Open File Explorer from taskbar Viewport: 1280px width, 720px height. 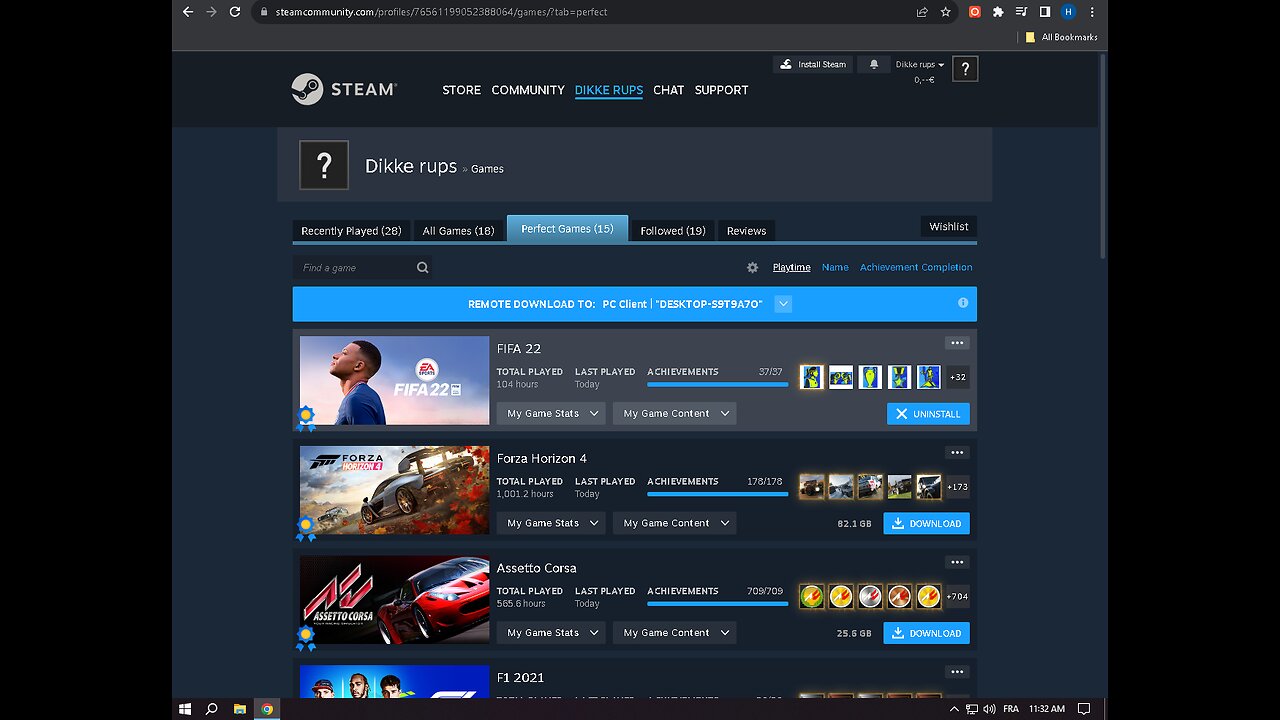coord(240,709)
